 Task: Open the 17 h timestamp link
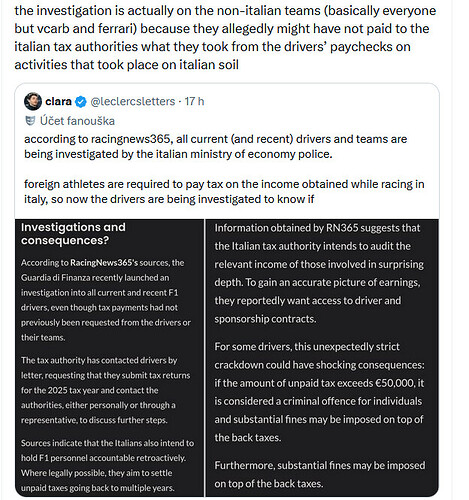(194, 101)
